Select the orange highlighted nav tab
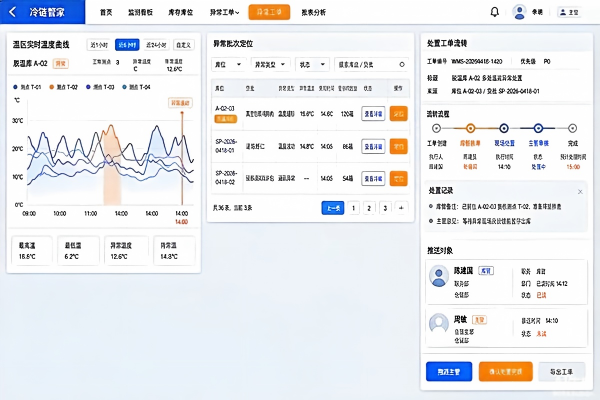 269,12
